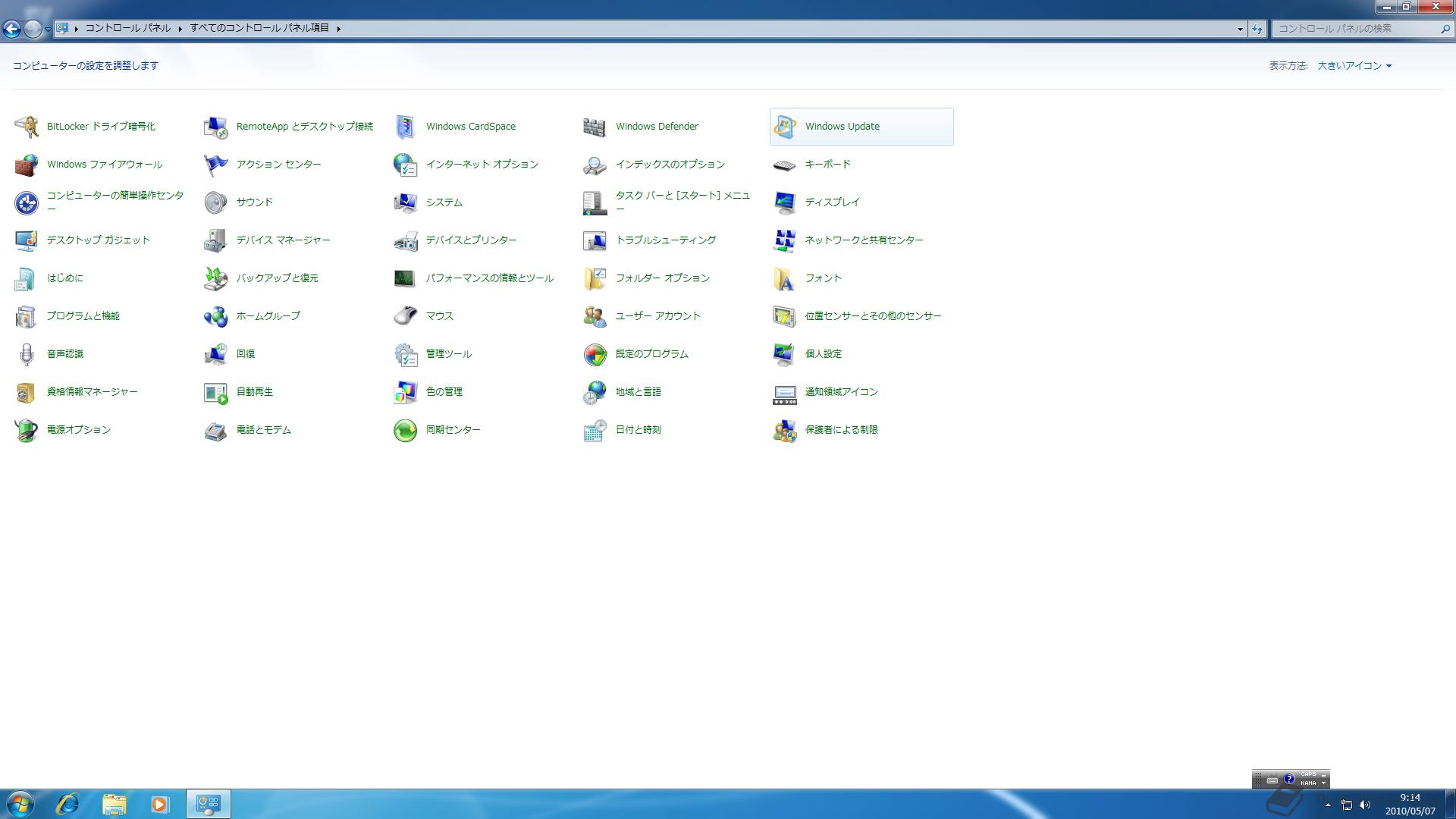Click the インデックスのオプション icon
The height and width of the screenshot is (819, 1456).
pyautogui.click(x=595, y=165)
